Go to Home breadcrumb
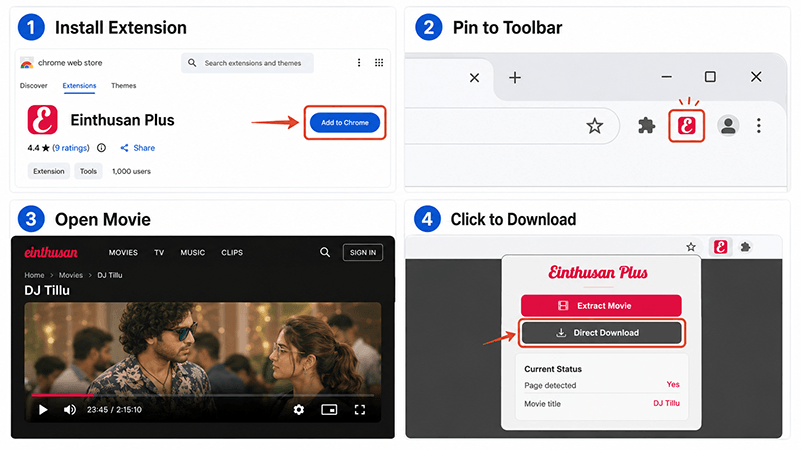 (34, 275)
